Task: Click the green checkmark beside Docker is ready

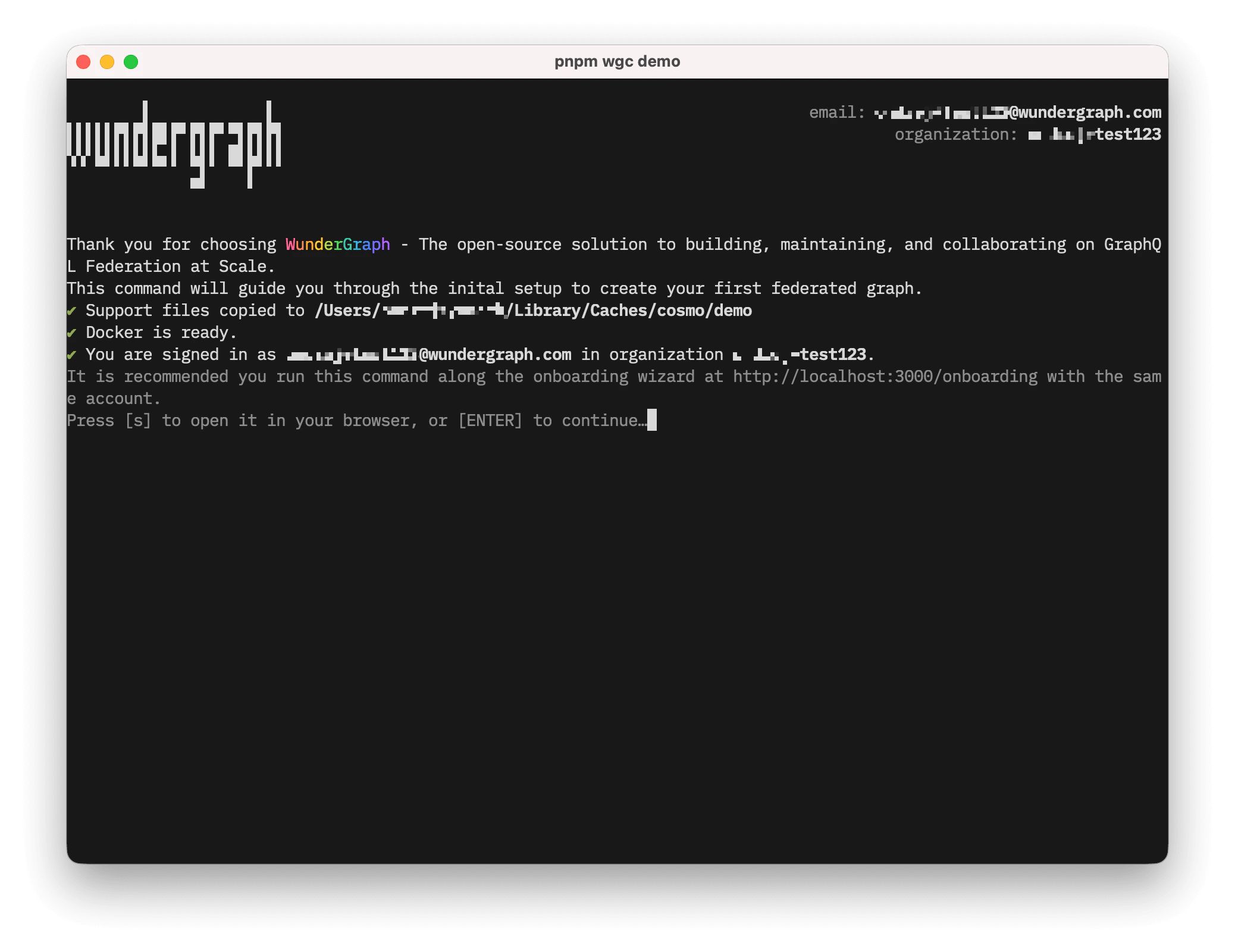Action: click(73, 332)
